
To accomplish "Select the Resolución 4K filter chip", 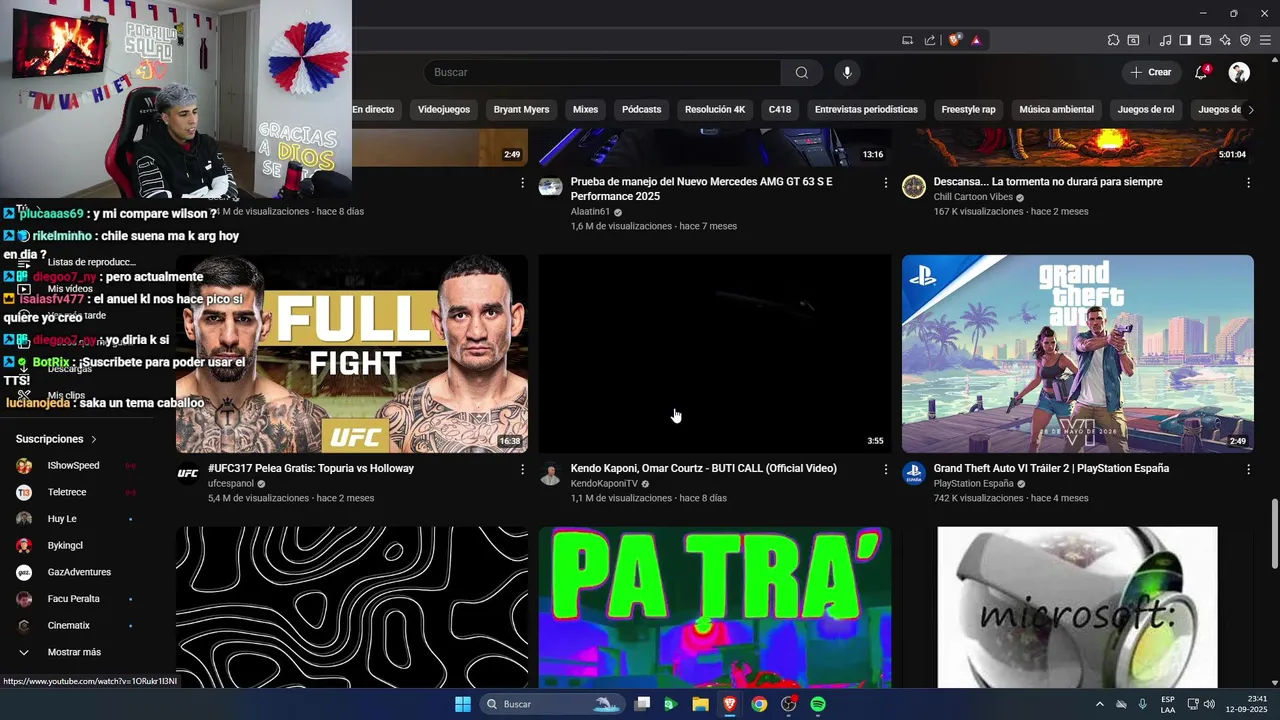I will click(x=715, y=109).
